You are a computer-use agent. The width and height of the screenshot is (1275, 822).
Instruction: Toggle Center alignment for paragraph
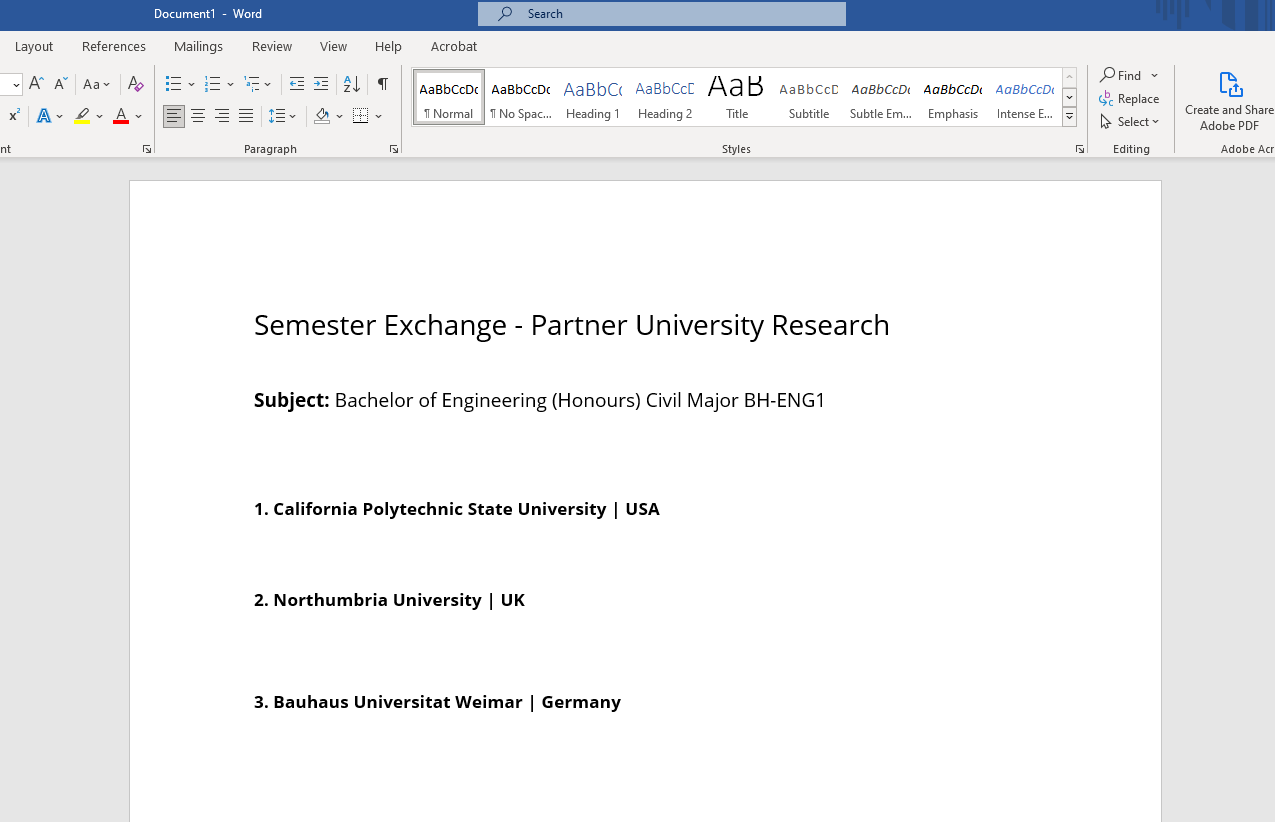coord(198,116)
